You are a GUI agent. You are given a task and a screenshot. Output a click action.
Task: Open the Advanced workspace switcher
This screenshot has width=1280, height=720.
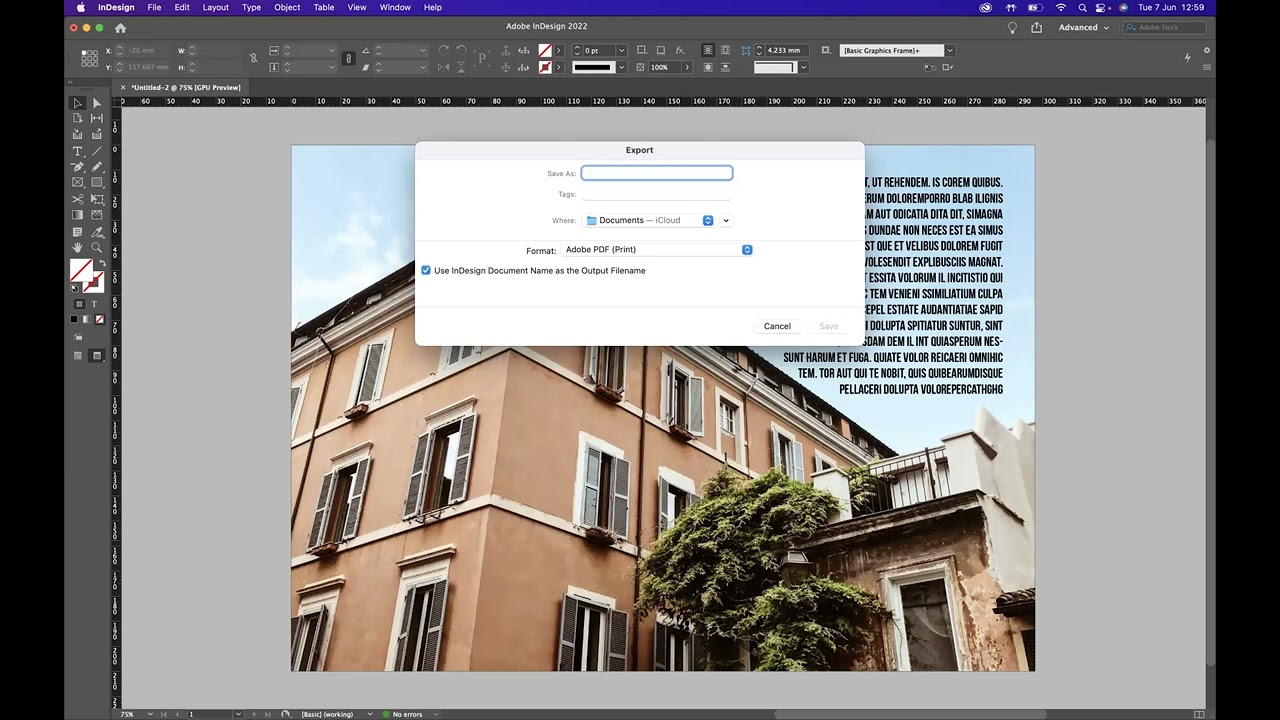pyautogui.click(x=1084, y=28)
